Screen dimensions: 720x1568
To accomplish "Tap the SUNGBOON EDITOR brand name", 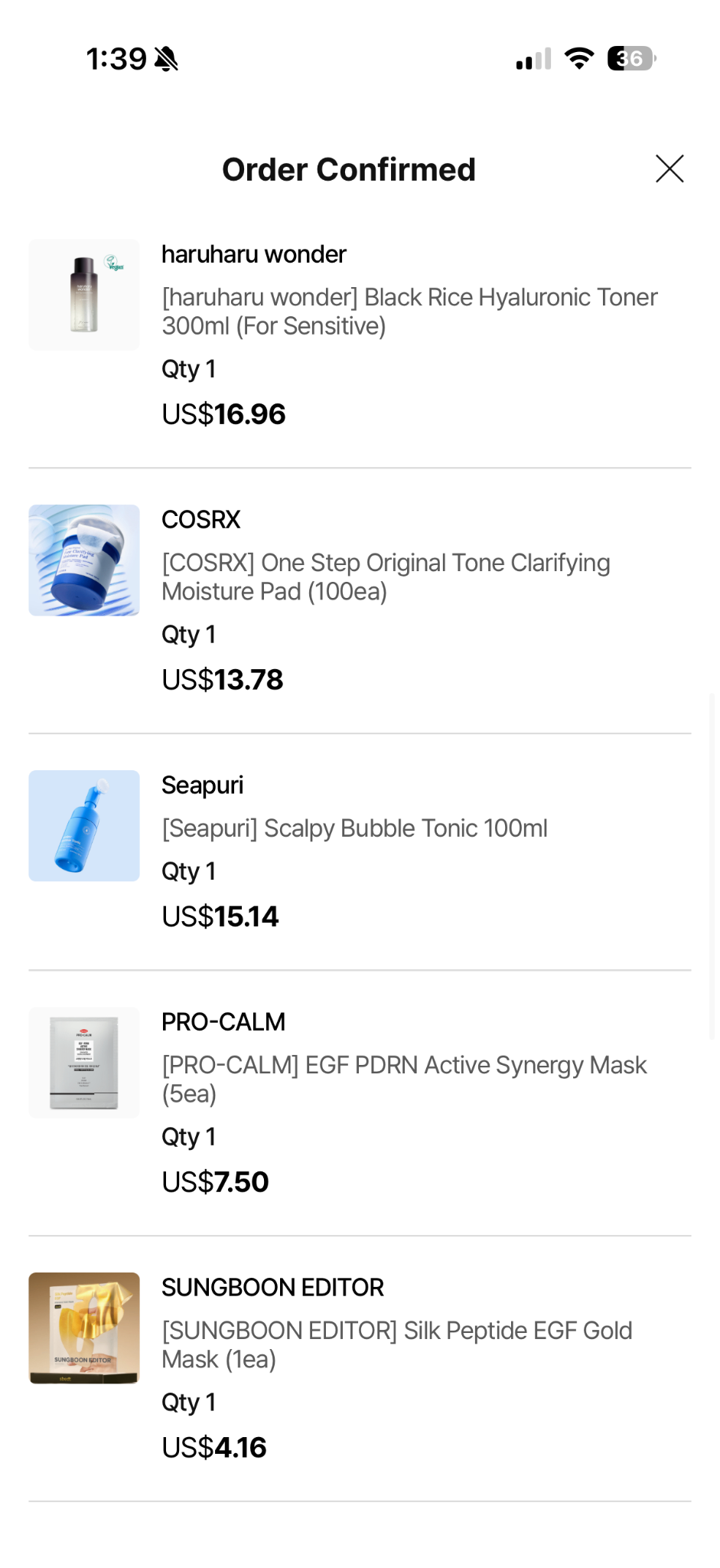I will tap(272, 1288).
